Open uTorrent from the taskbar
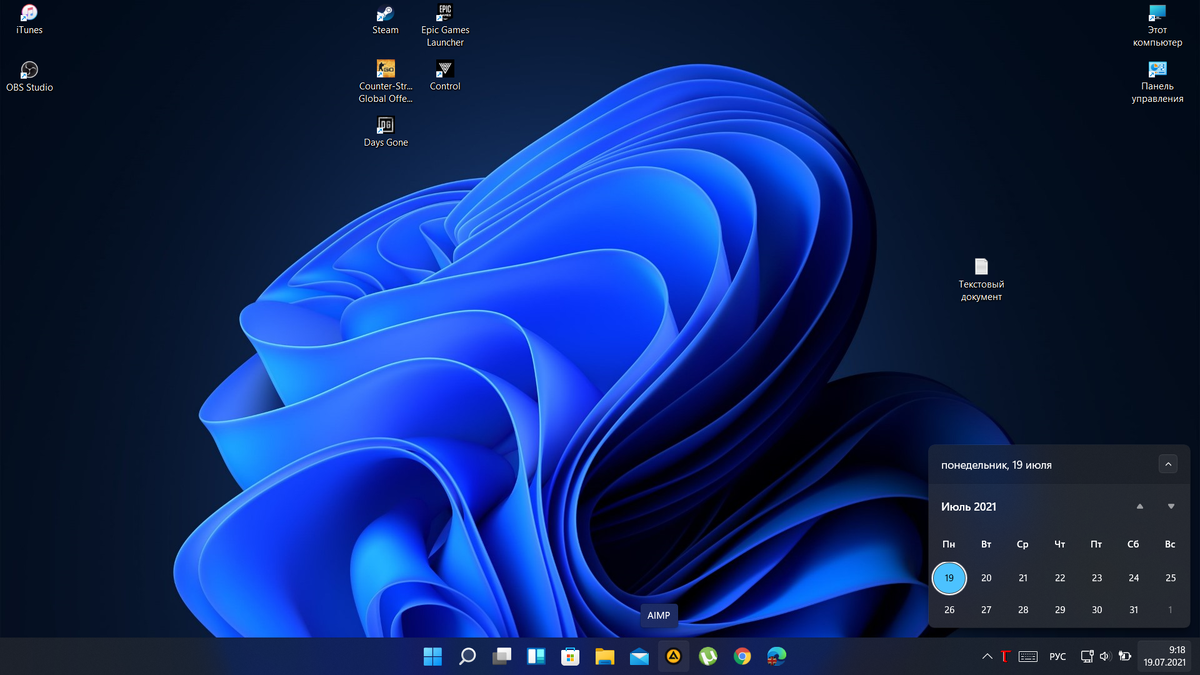 click(708, 657)
